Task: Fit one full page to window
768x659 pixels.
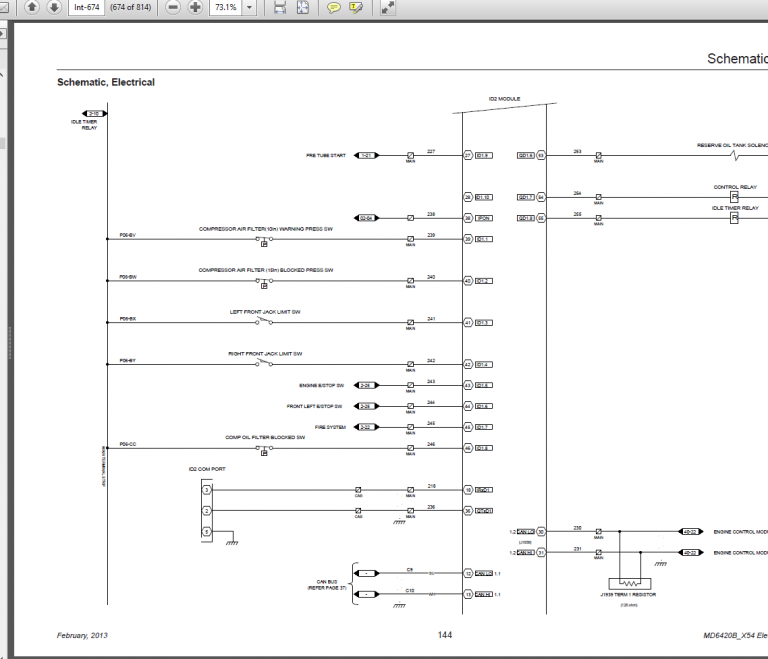Action: 303,7
